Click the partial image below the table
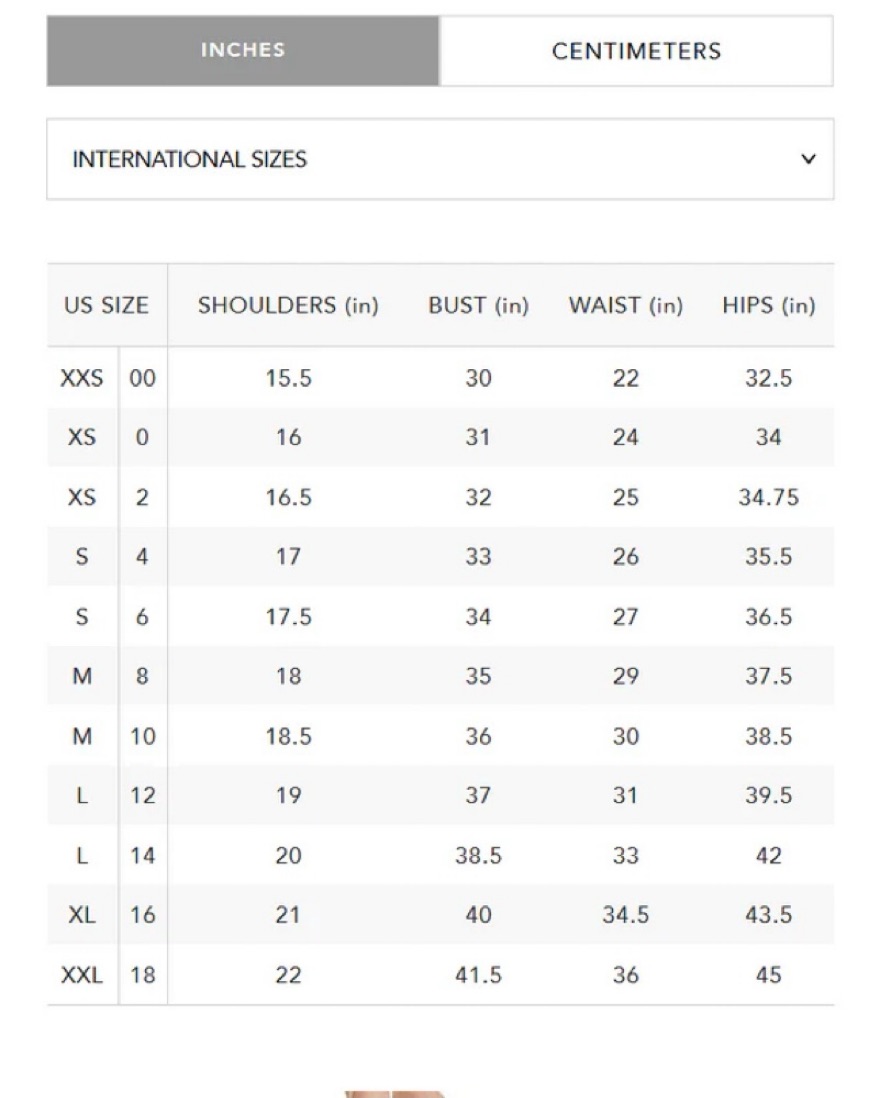This screenshot has height=1098, width=880. click(x=395, y=1092)
